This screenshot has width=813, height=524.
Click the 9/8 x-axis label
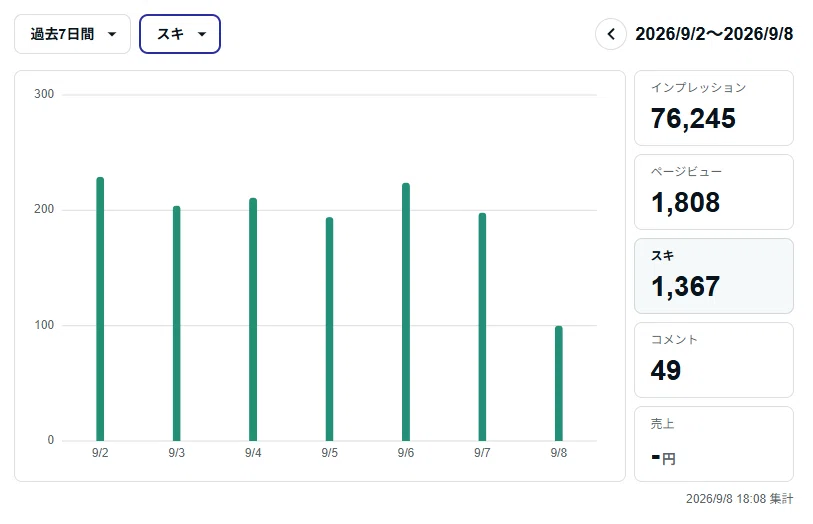point(558,453)
